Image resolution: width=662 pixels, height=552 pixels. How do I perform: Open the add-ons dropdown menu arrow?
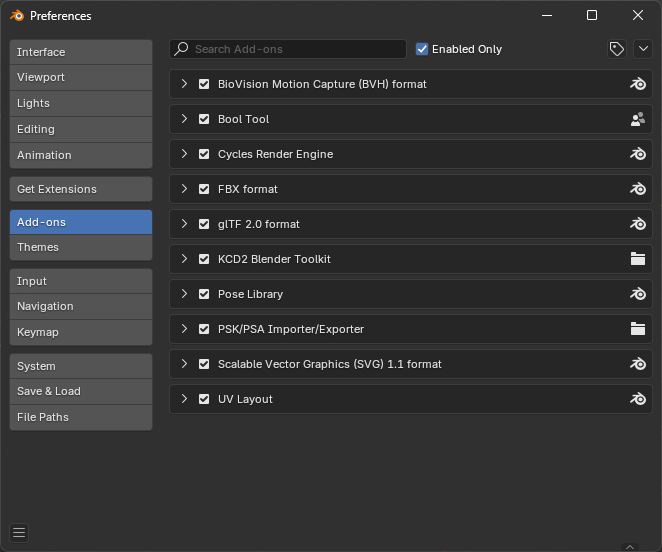pos(643,49)
